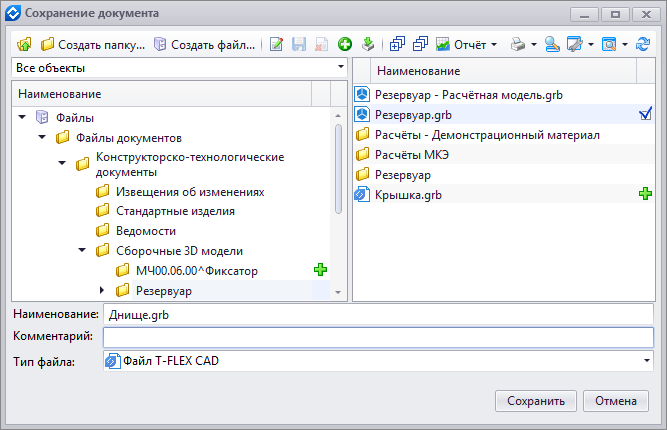667x430 pixels.
Task: Select Файлы root in tree
Action: (75, 118)
